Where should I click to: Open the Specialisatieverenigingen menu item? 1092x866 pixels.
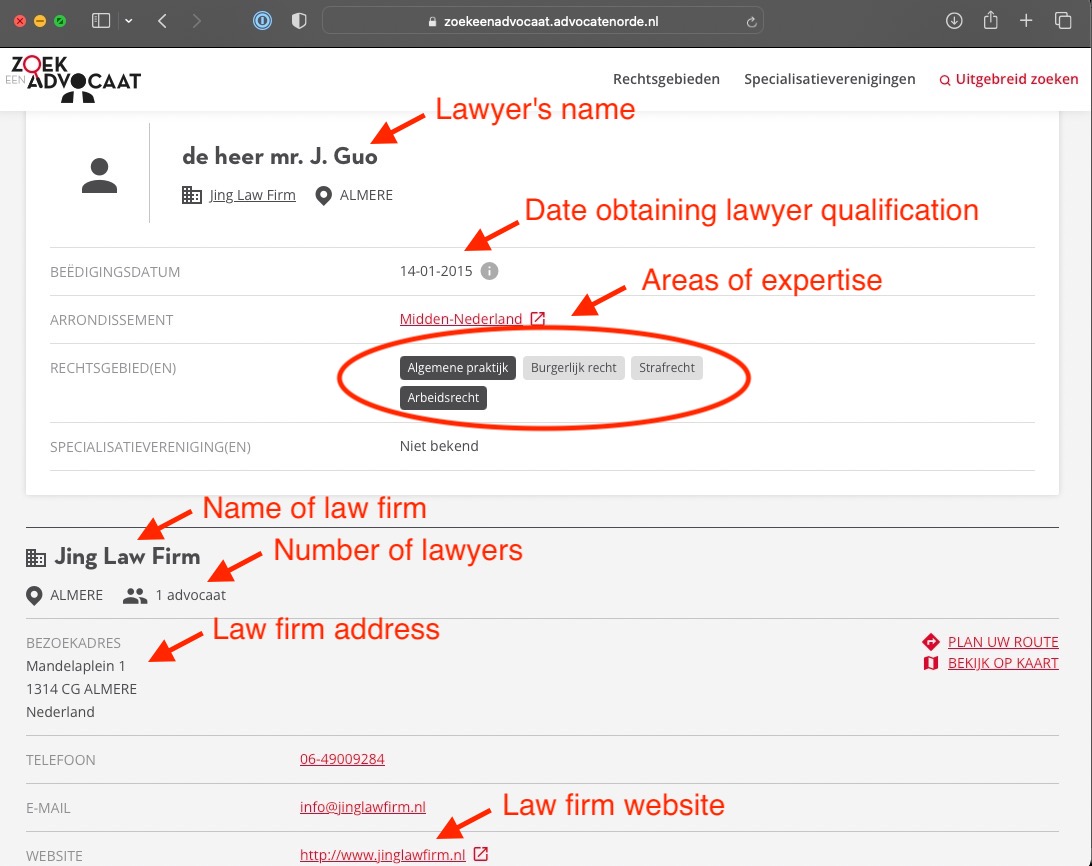point(829,79)
